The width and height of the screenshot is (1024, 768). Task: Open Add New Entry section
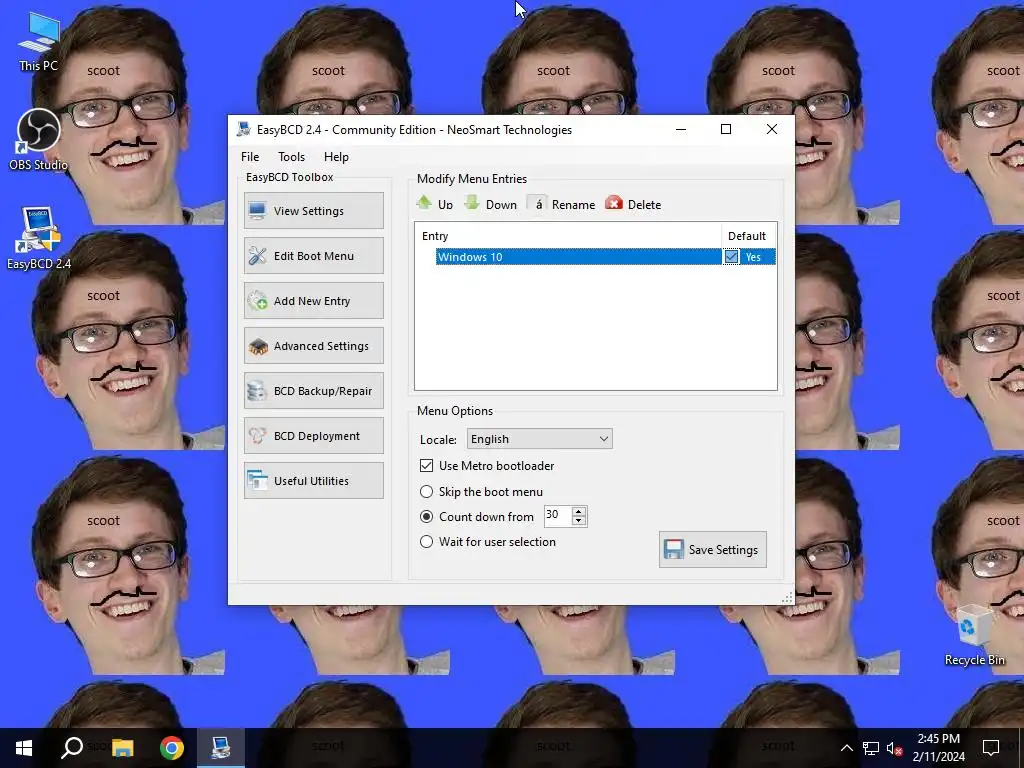coord(313,300)
